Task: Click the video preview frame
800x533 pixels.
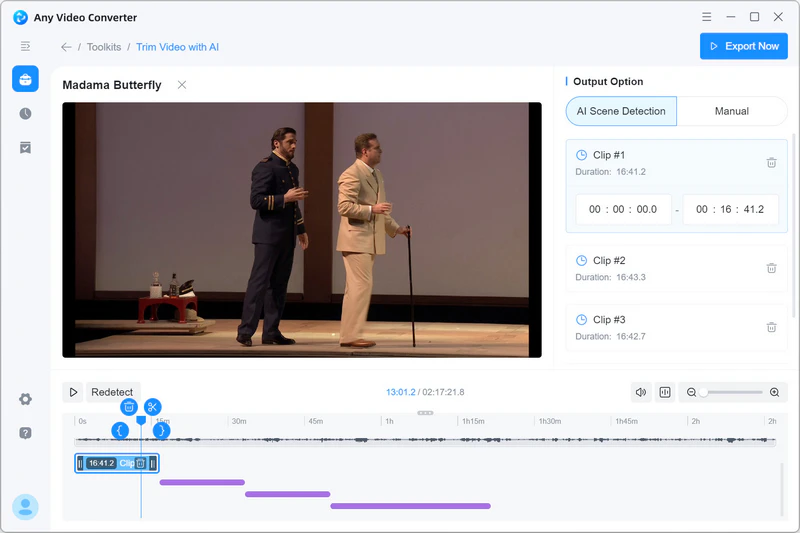Action: click(x=302, y=230)
